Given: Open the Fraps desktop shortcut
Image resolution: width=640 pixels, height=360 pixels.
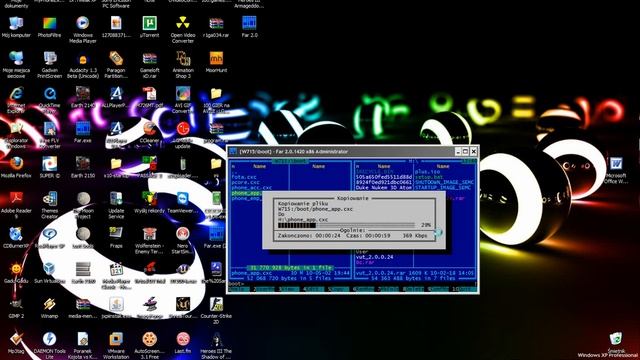Looking at the screenshot, I should 116,238.
